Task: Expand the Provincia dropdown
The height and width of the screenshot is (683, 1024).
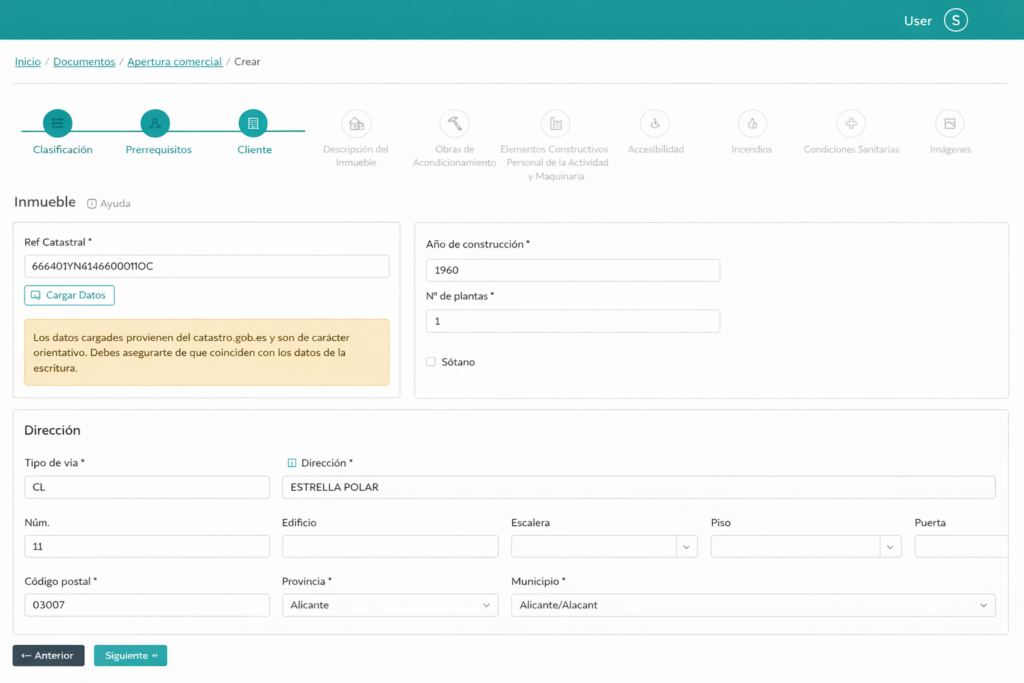Action: click(x=390, y=605)
